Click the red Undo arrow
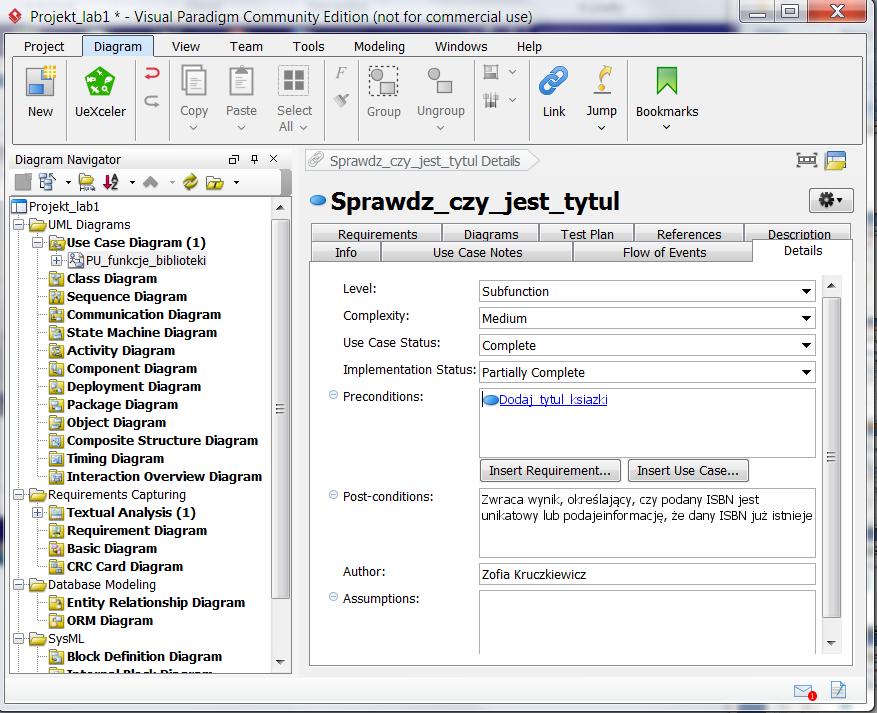This screenshot has width=877, height=713. click(x=152, y=73)
